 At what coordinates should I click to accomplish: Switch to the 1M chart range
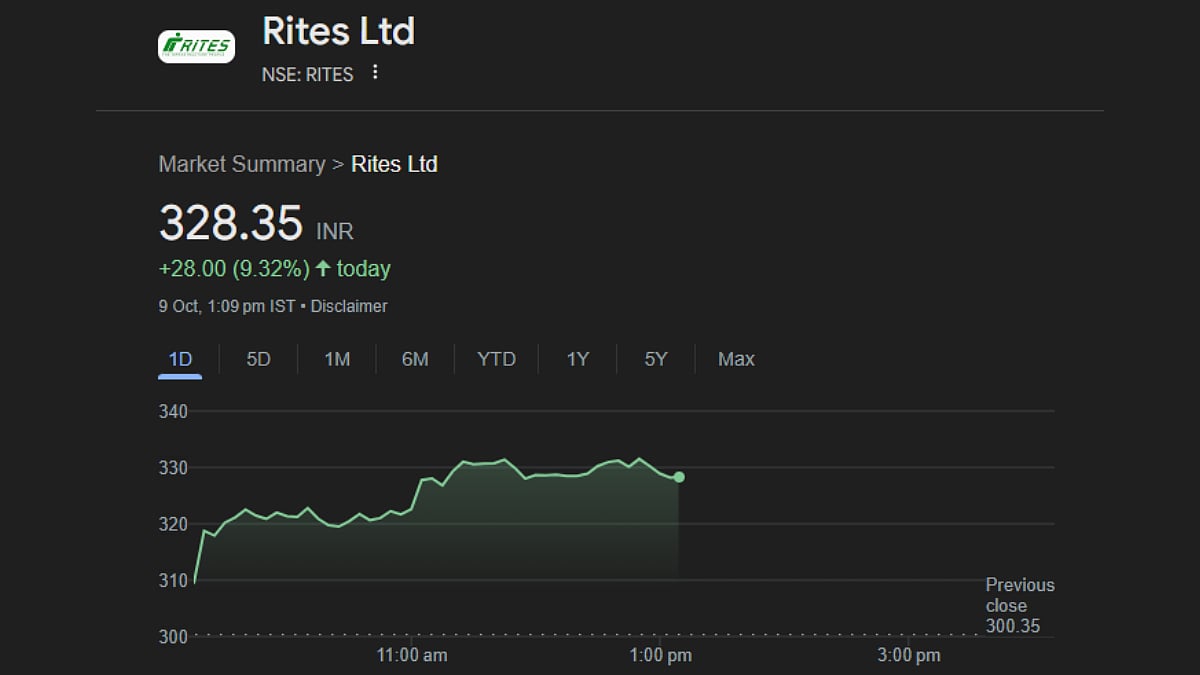point(337,359)
